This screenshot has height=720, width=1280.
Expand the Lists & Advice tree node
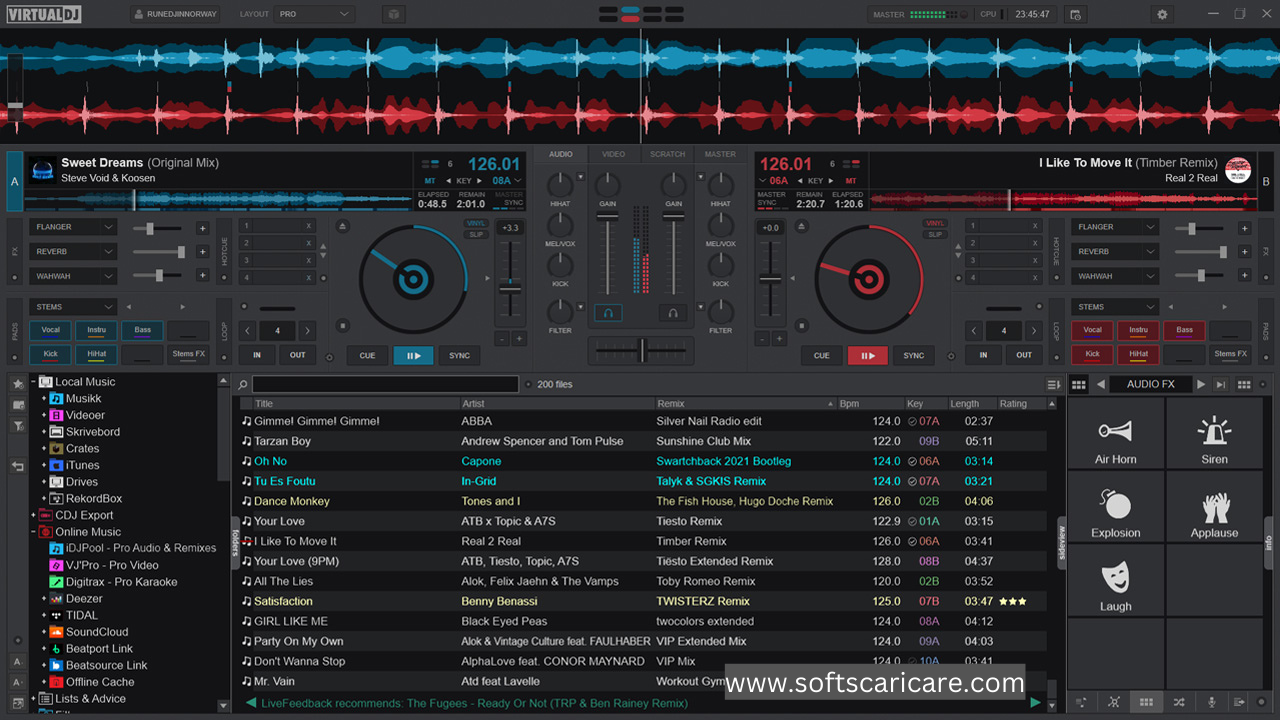pyautogui.click(x=34, y=698)
